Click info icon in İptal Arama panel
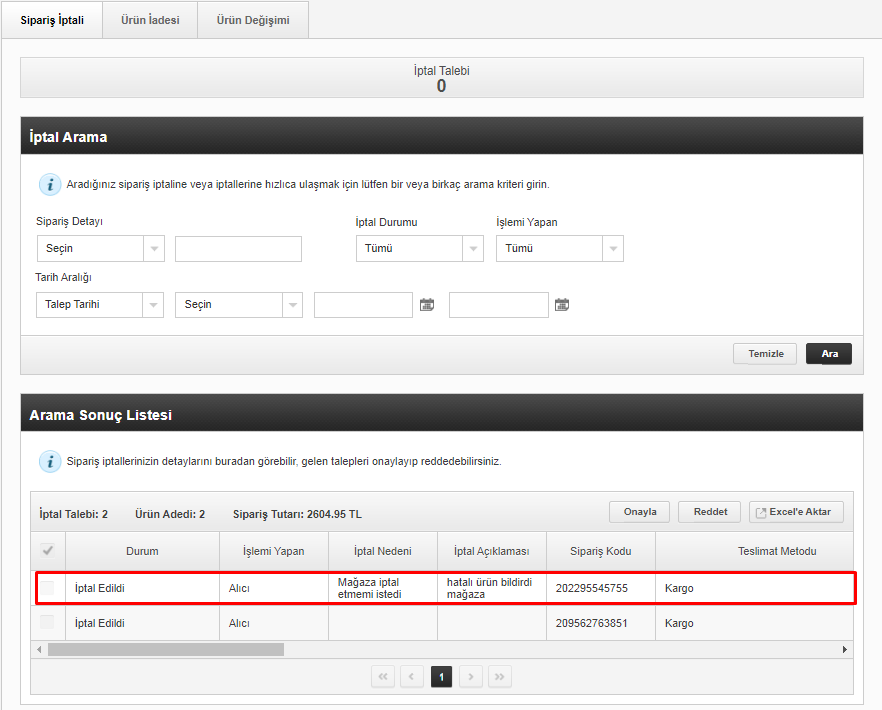This screenshot has height=710, width=882. pyautogui.click(x=49, y=185)
